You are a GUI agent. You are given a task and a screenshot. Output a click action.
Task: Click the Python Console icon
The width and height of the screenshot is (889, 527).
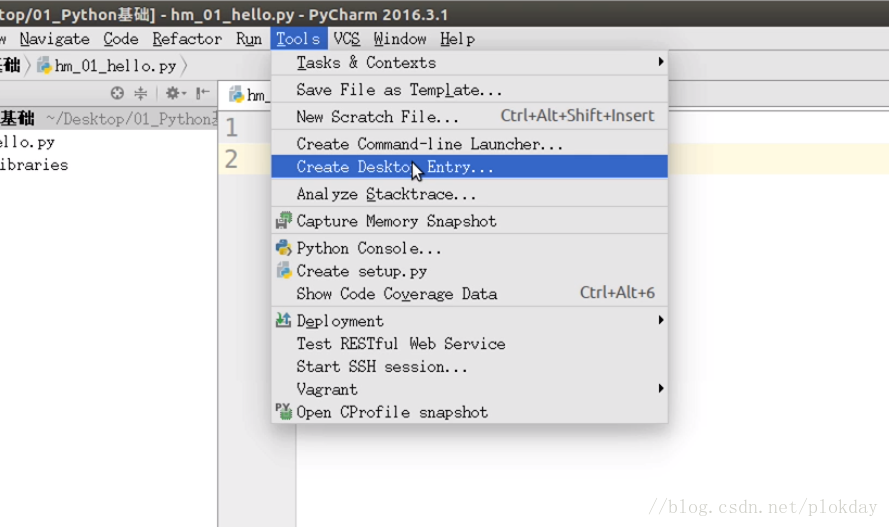click(x=283, y=248)
